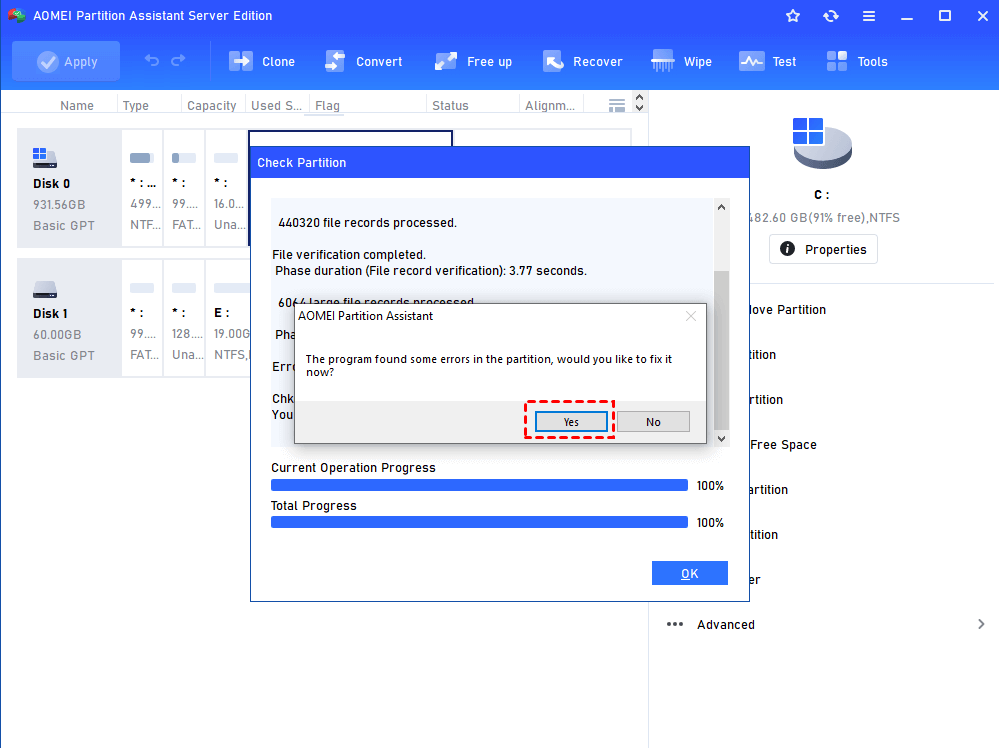The image size is (999, 748).
Task: Select the 16.0 unallocated partition on Disk 0
Action: [x=227, y=188]
